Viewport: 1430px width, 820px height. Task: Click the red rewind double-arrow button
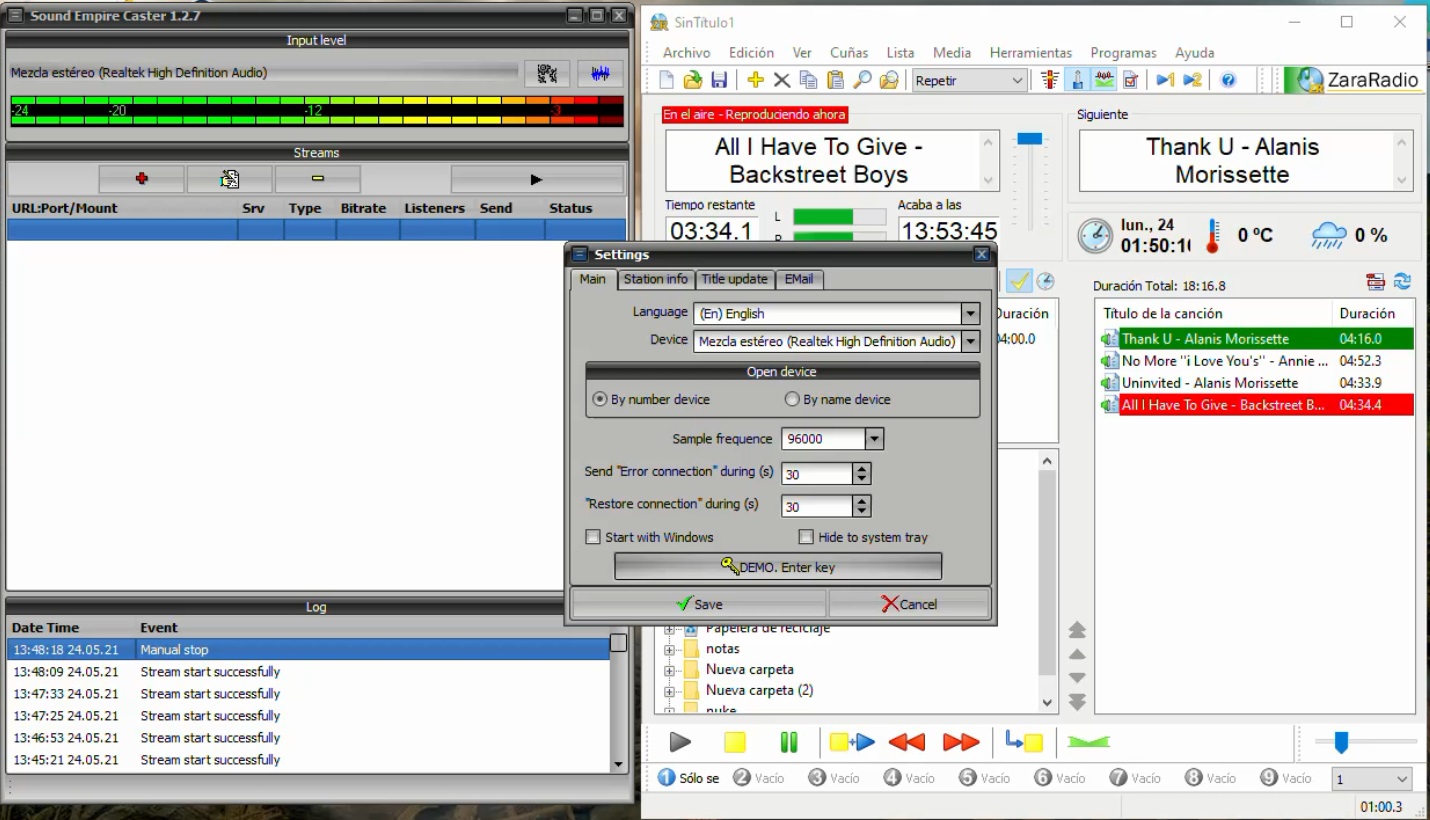click(907, 742)
